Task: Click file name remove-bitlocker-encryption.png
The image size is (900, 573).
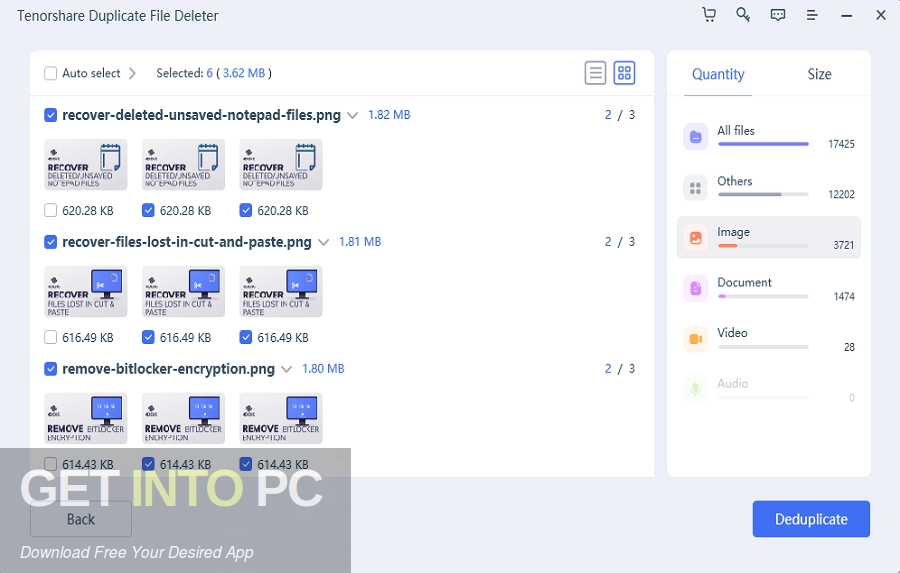Action: pos(168,369)
